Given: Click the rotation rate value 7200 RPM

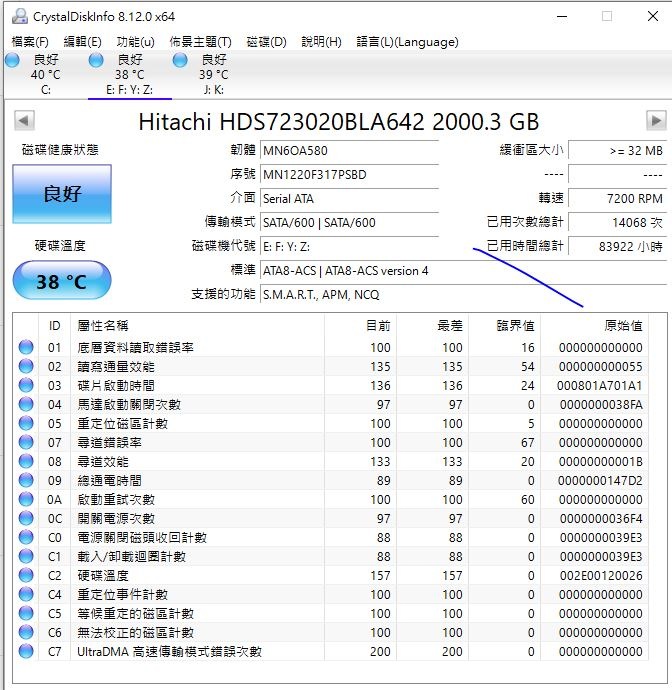Looking at the screenshot, I should tap(617, 198).
